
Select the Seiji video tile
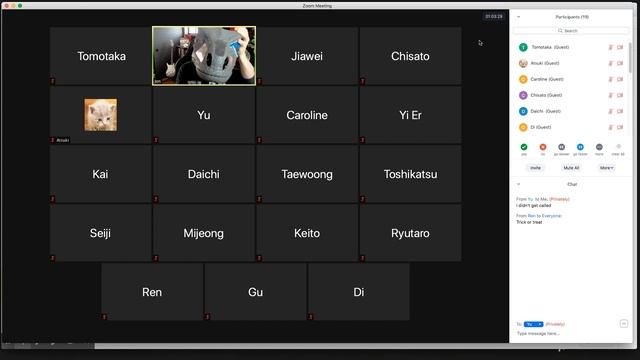[x=100, y=233]
